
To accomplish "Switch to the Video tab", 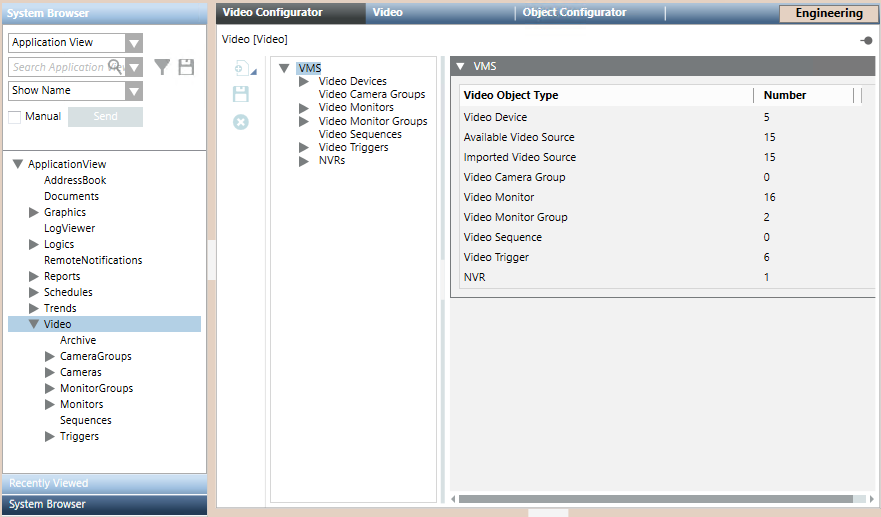I will click(388, 13).
